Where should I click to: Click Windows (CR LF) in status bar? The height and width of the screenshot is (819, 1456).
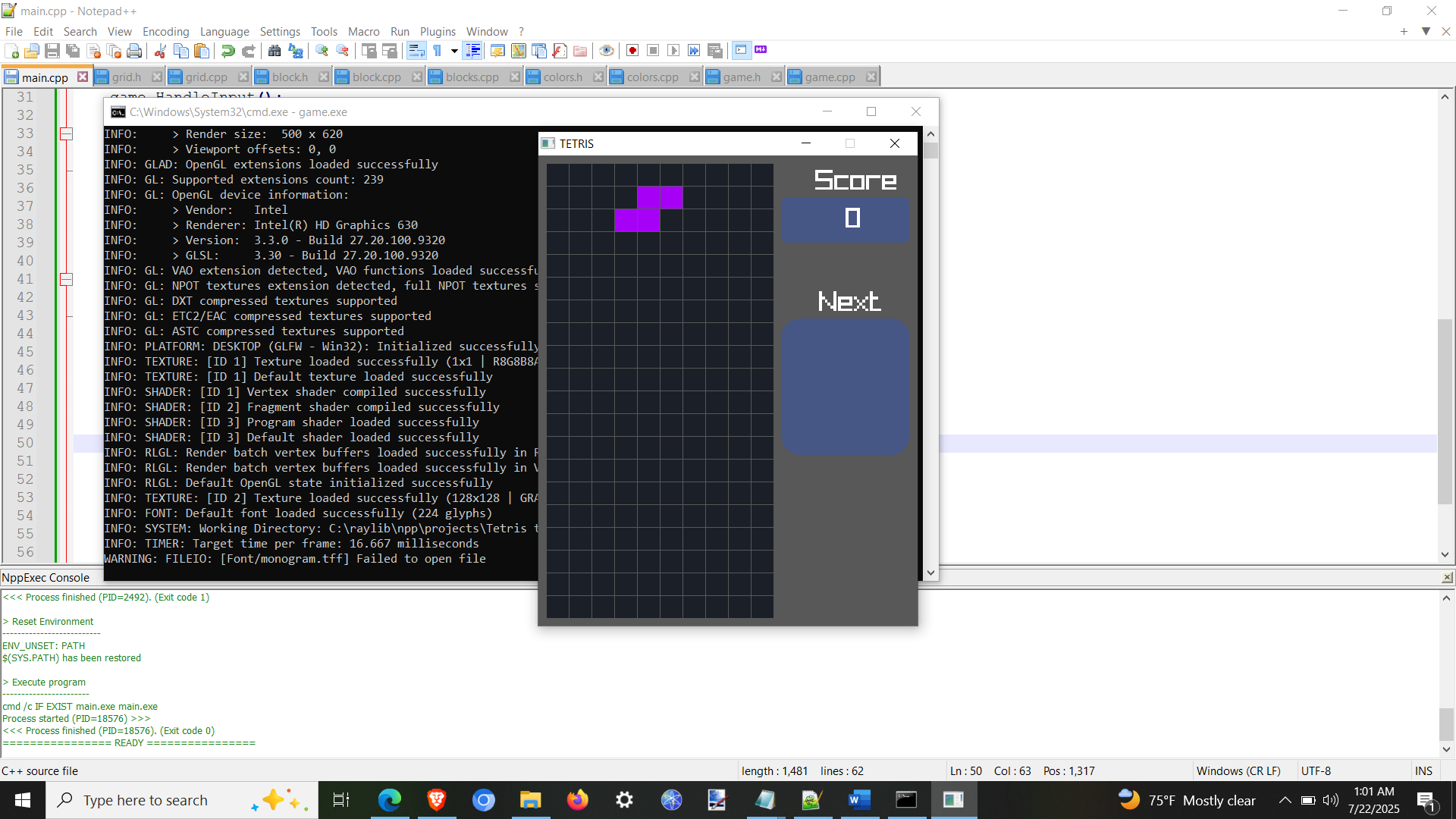point(1238,770)
